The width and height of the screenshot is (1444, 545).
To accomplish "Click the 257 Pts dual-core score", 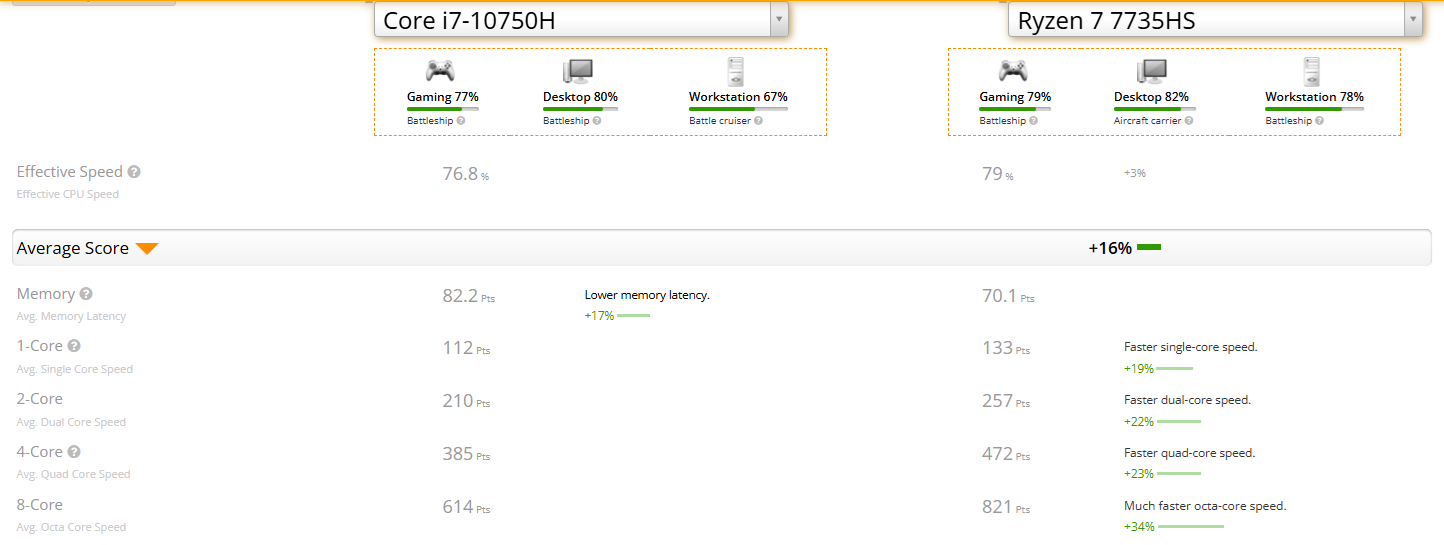I will 1006,401.
